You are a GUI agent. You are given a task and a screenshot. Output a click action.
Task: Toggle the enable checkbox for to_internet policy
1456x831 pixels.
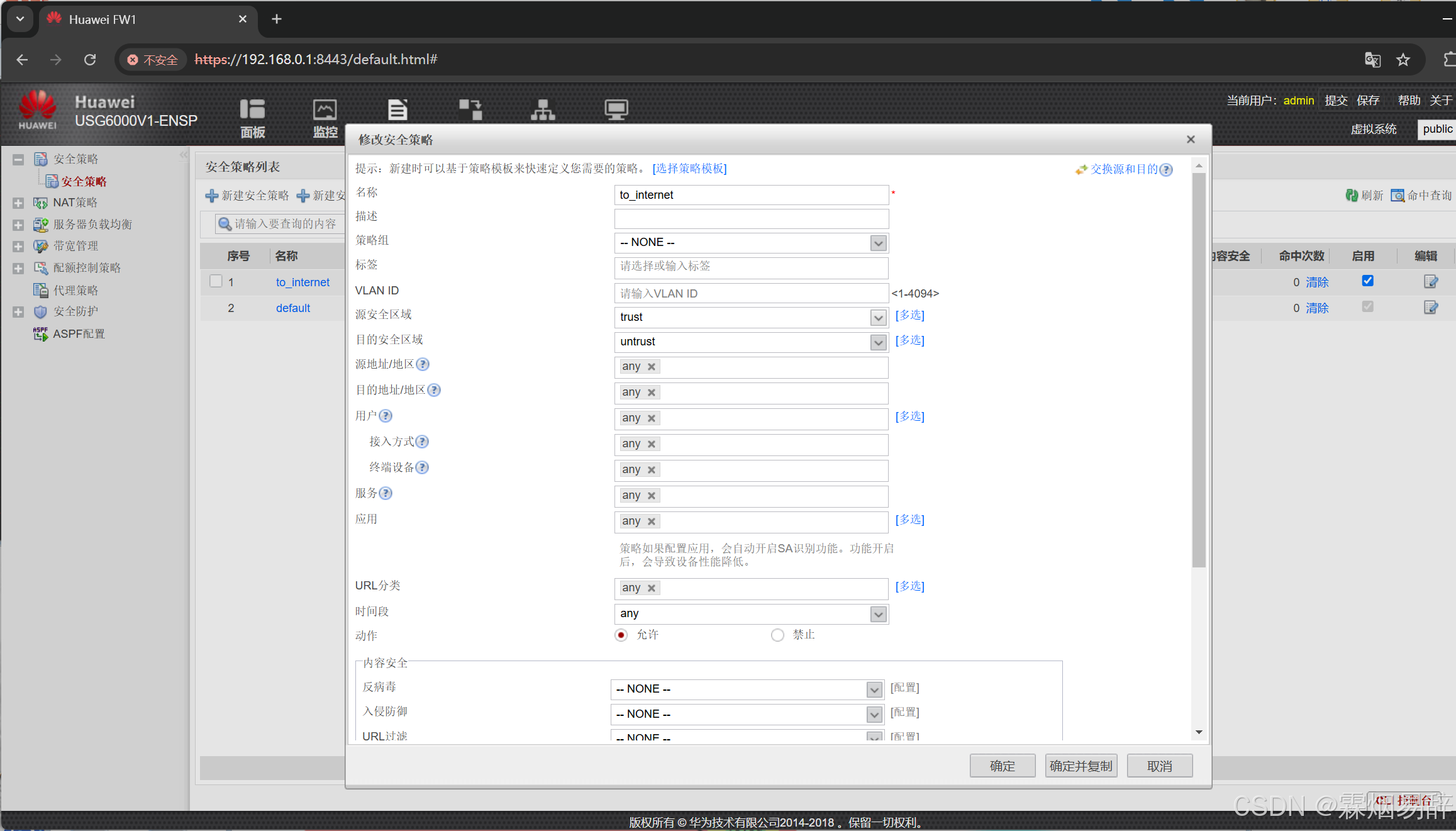1367,281
